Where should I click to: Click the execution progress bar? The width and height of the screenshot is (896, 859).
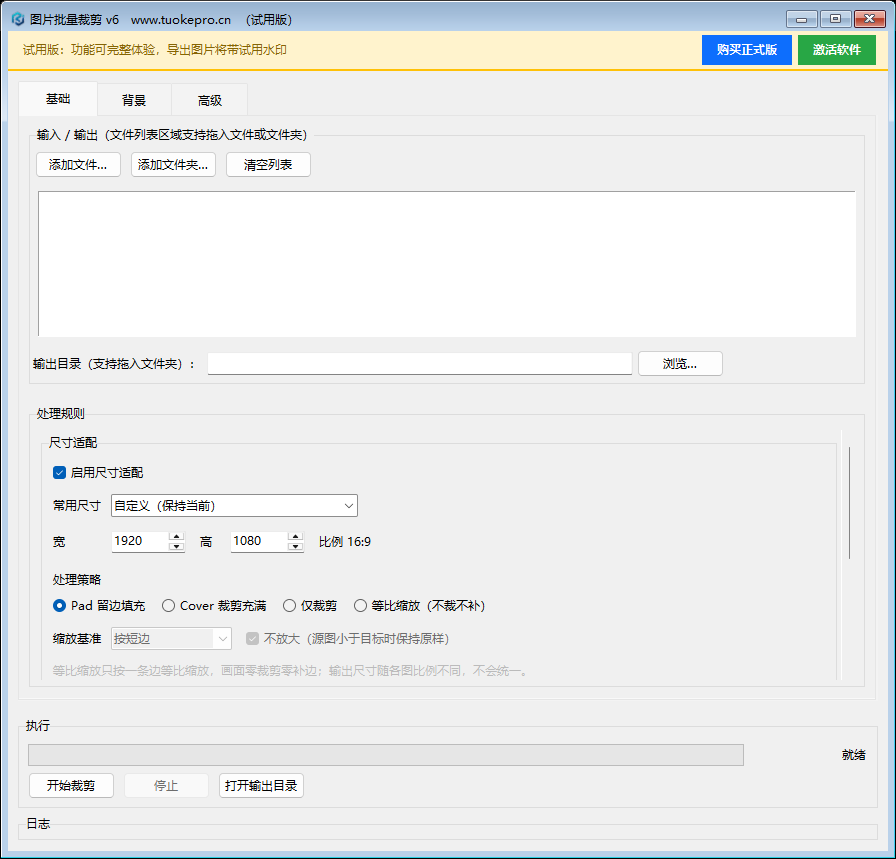386,755
